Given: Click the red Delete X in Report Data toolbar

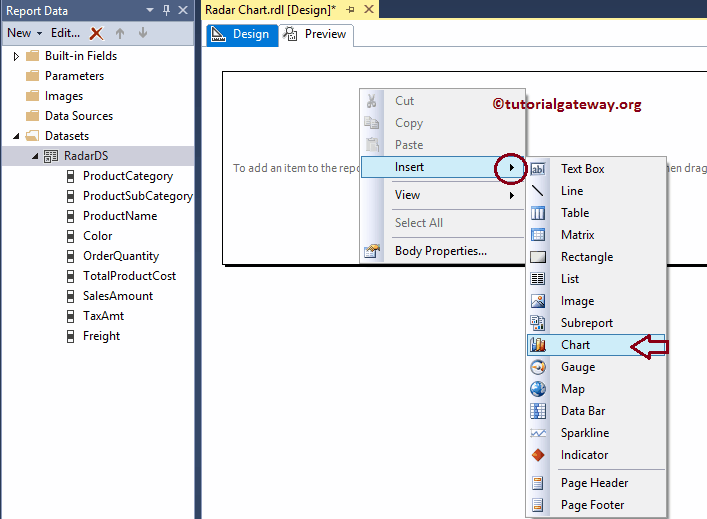Looking at the screenshot, I should pyautogui.click(x=96, y=33).
